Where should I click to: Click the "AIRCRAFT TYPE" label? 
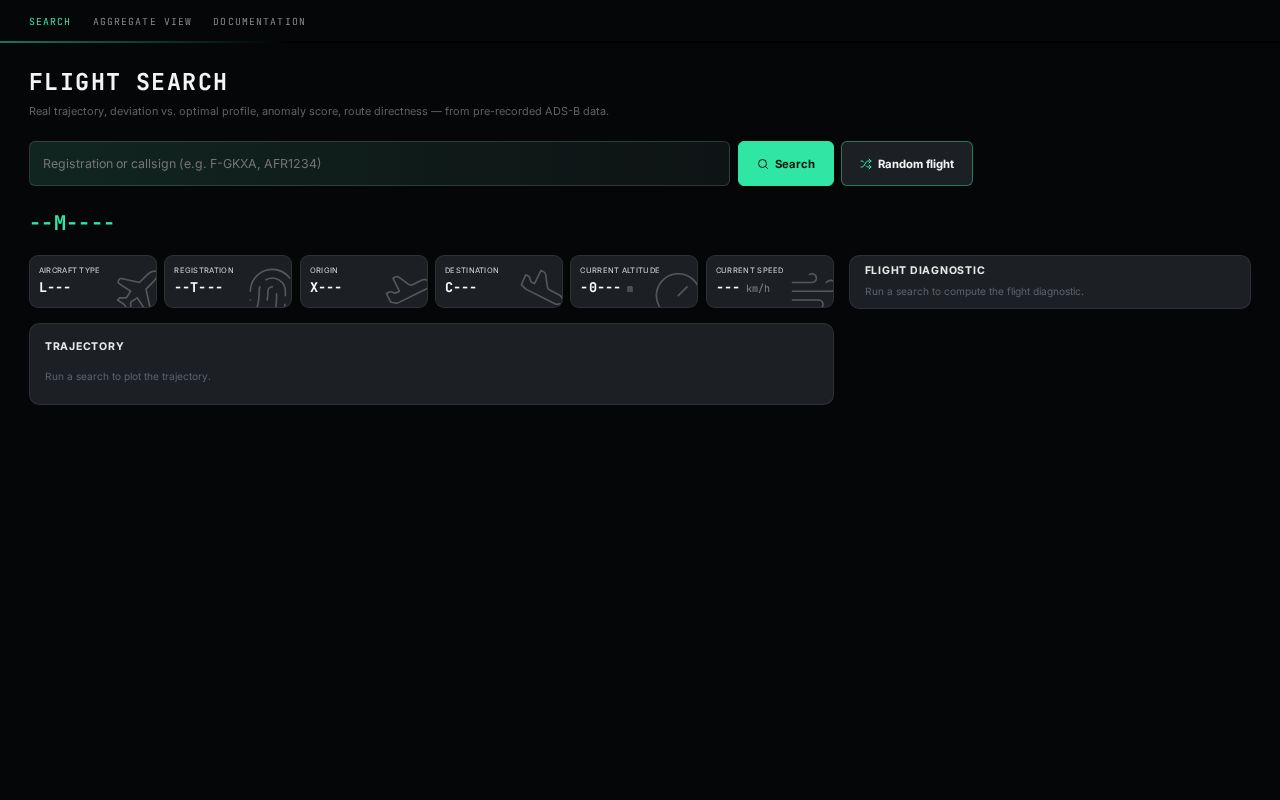click(x=69, y=270)
